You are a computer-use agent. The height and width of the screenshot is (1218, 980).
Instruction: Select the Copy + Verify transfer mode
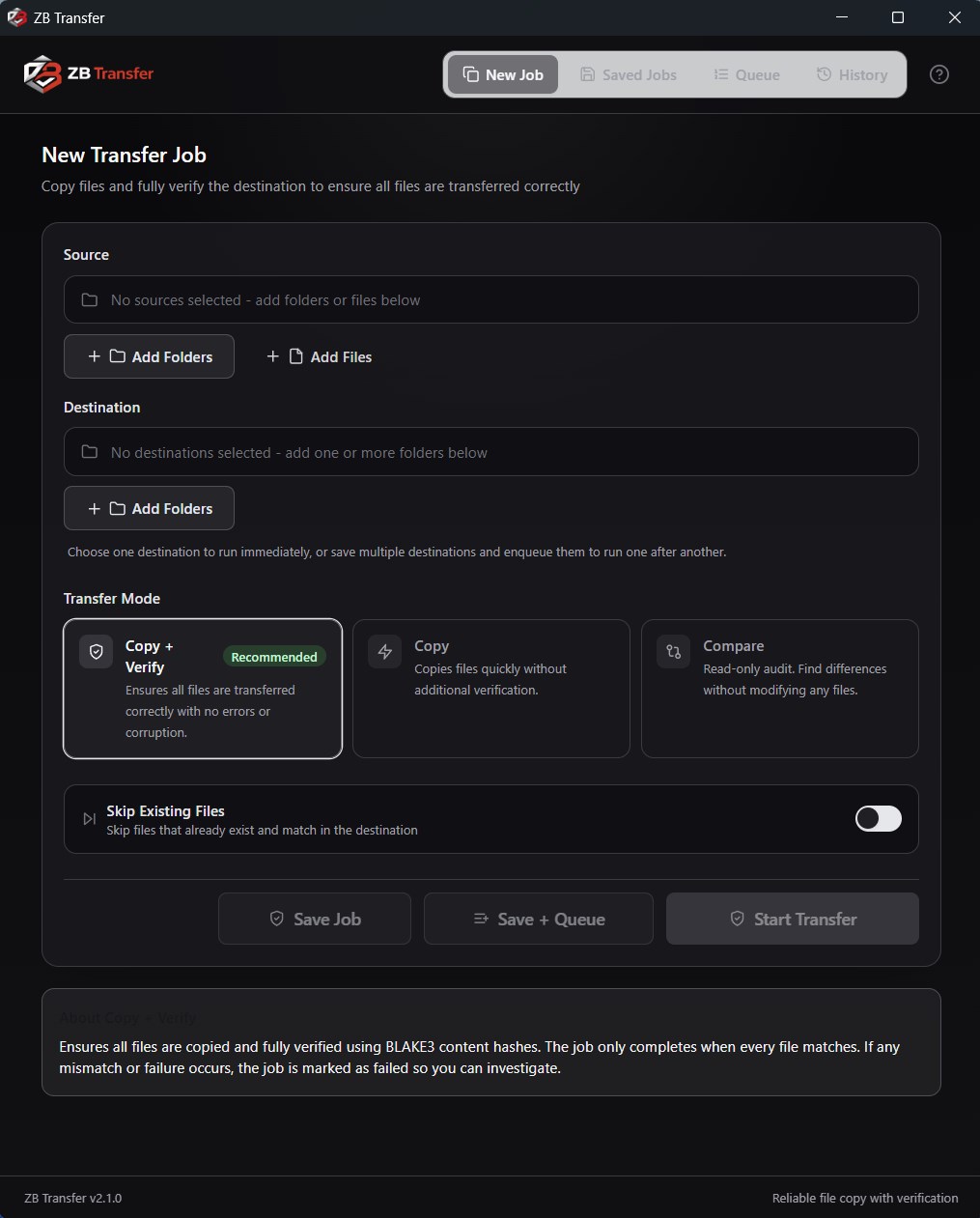pyautogui.click(x=203, y=689)
